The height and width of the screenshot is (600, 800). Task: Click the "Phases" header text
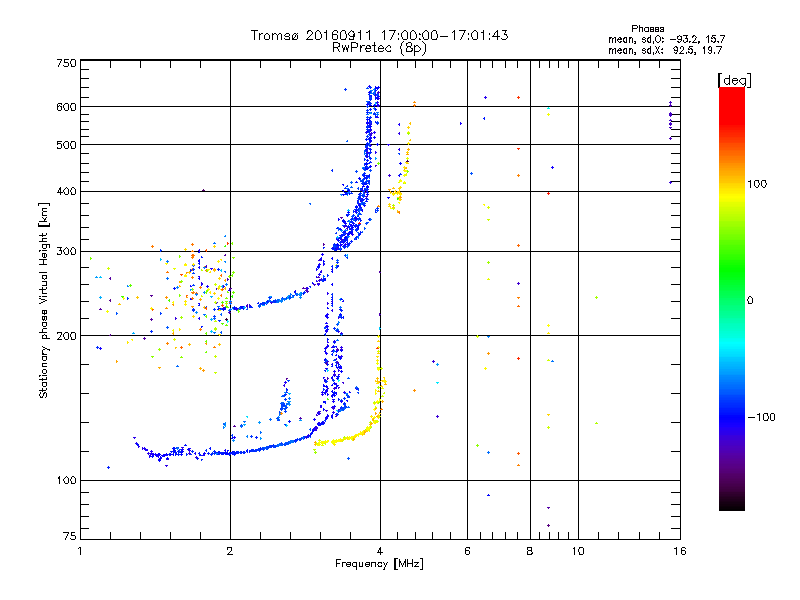[647, 29]
